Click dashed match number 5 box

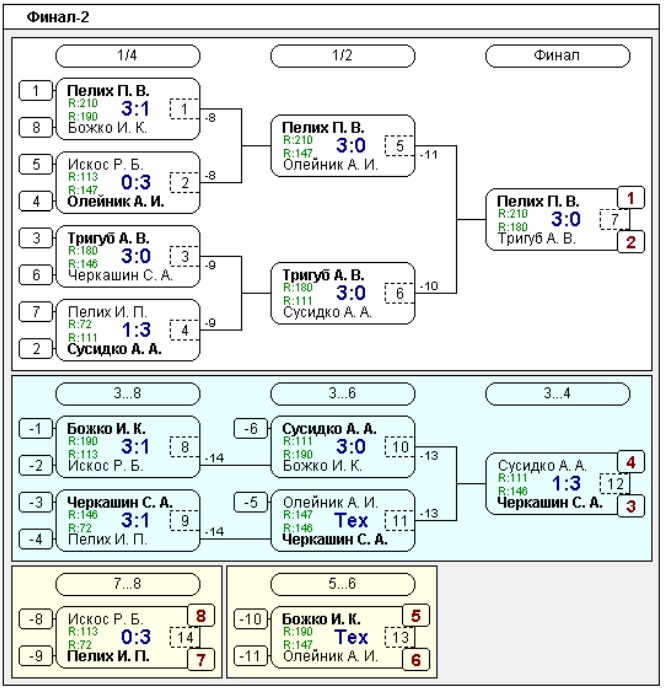point(399,145)
